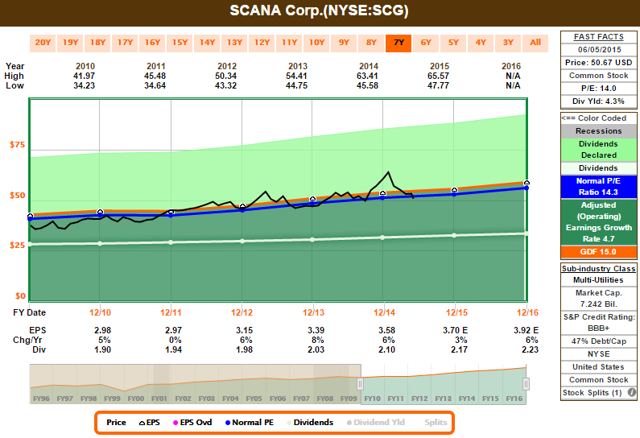Show the 11Y chart view

tap(289, 43)
